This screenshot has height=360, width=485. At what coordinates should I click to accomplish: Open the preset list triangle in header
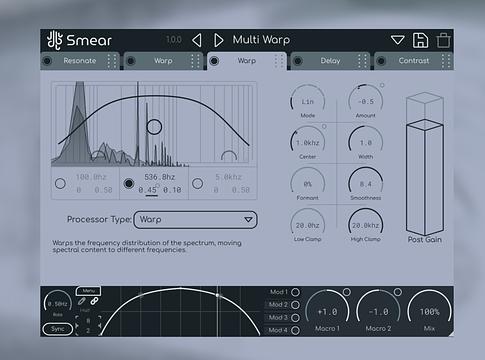click(397, 40)
